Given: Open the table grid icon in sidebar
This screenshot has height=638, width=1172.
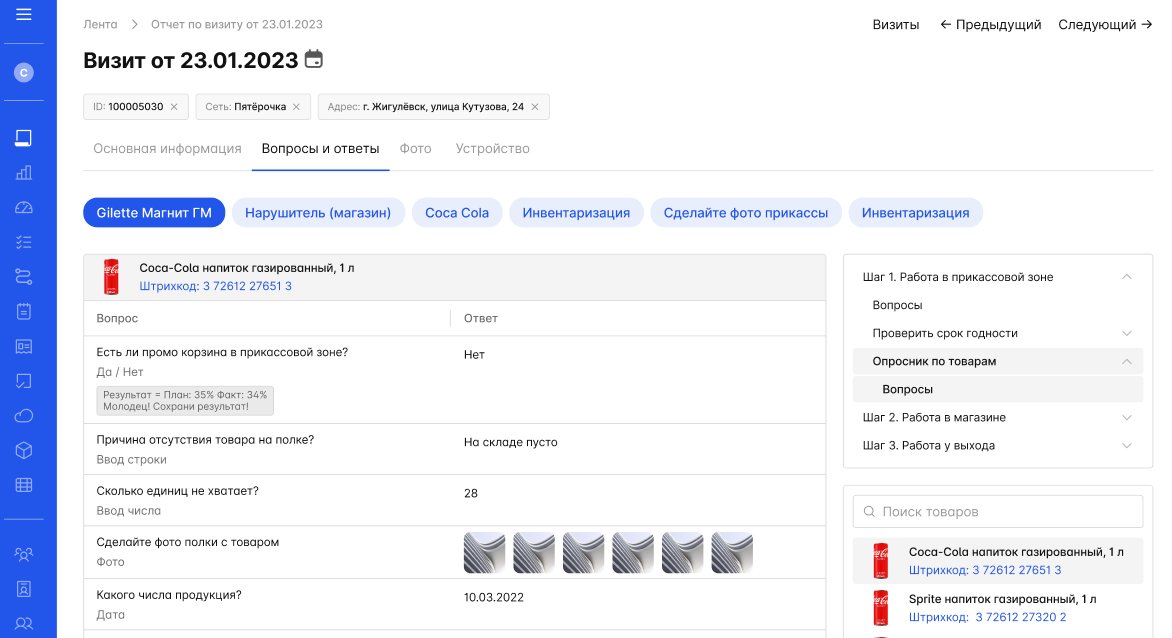Looking at the screenshot, I should click(24, 486).
